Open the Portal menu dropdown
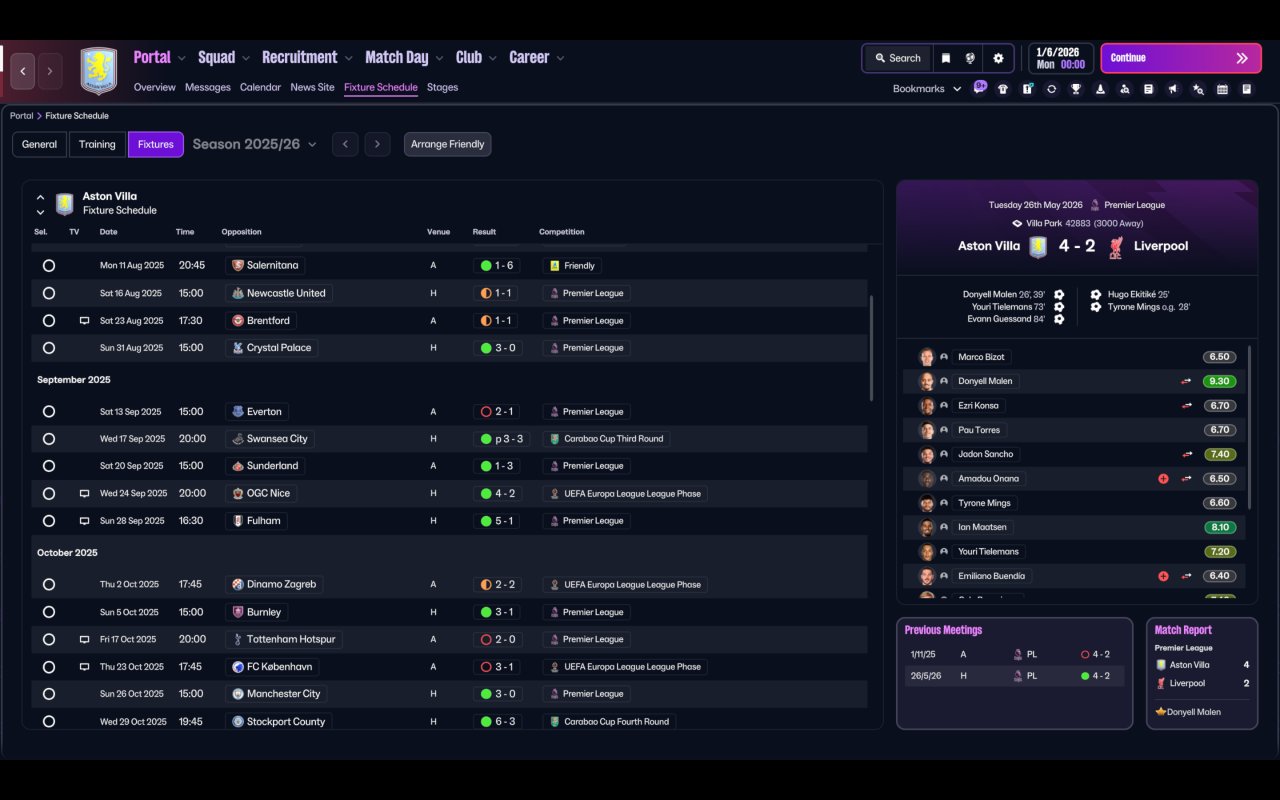 click(x=160, y=58)
